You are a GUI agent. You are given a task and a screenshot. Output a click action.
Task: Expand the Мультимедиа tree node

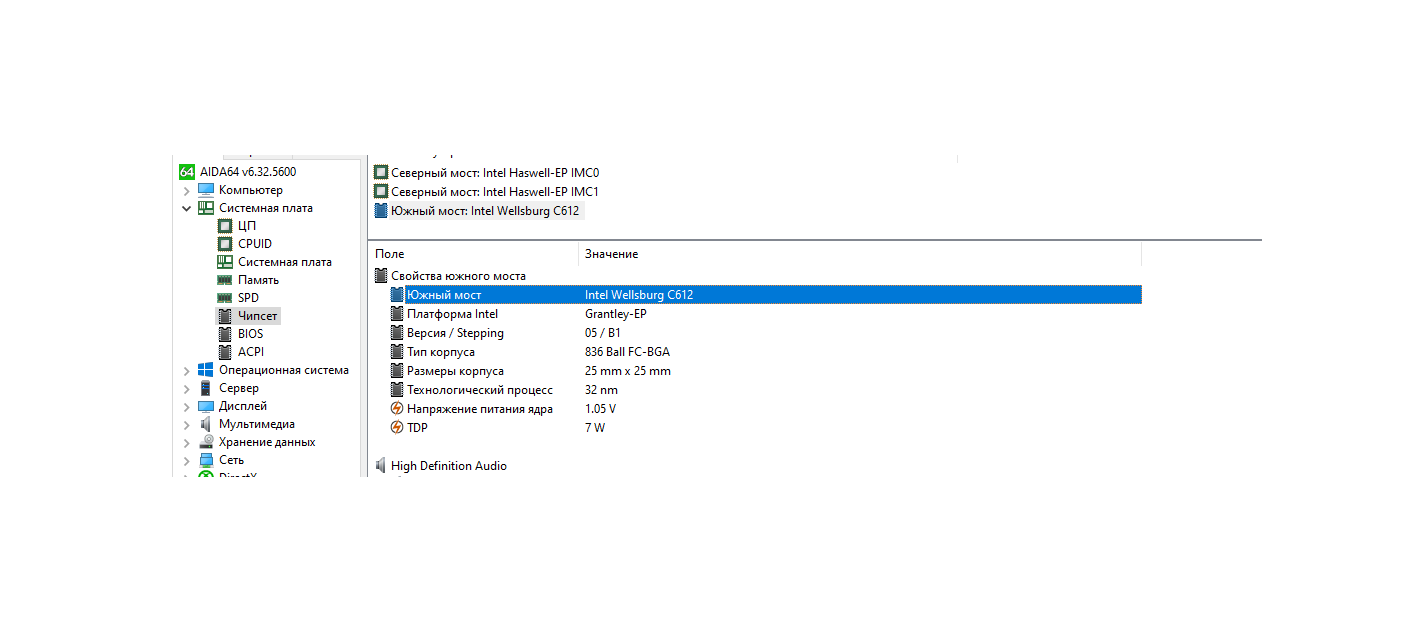186,425
